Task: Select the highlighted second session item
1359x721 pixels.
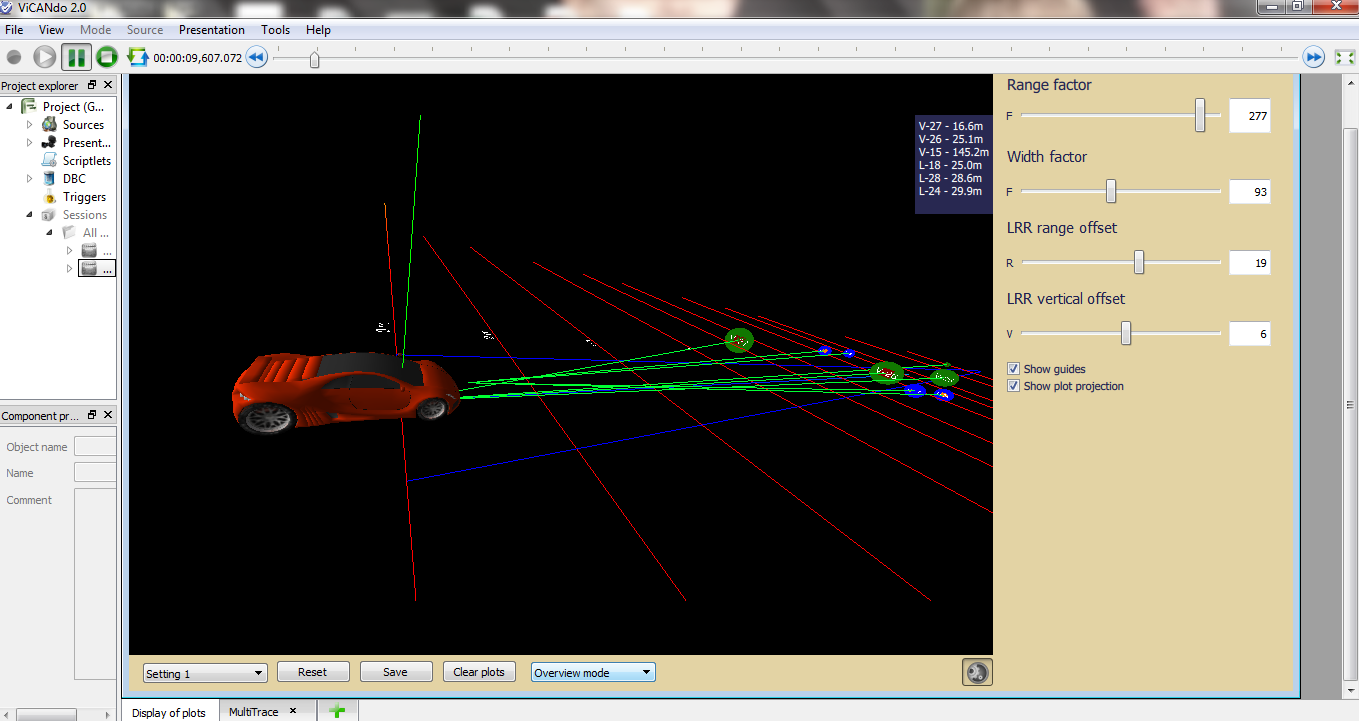Action: [97, 269]
